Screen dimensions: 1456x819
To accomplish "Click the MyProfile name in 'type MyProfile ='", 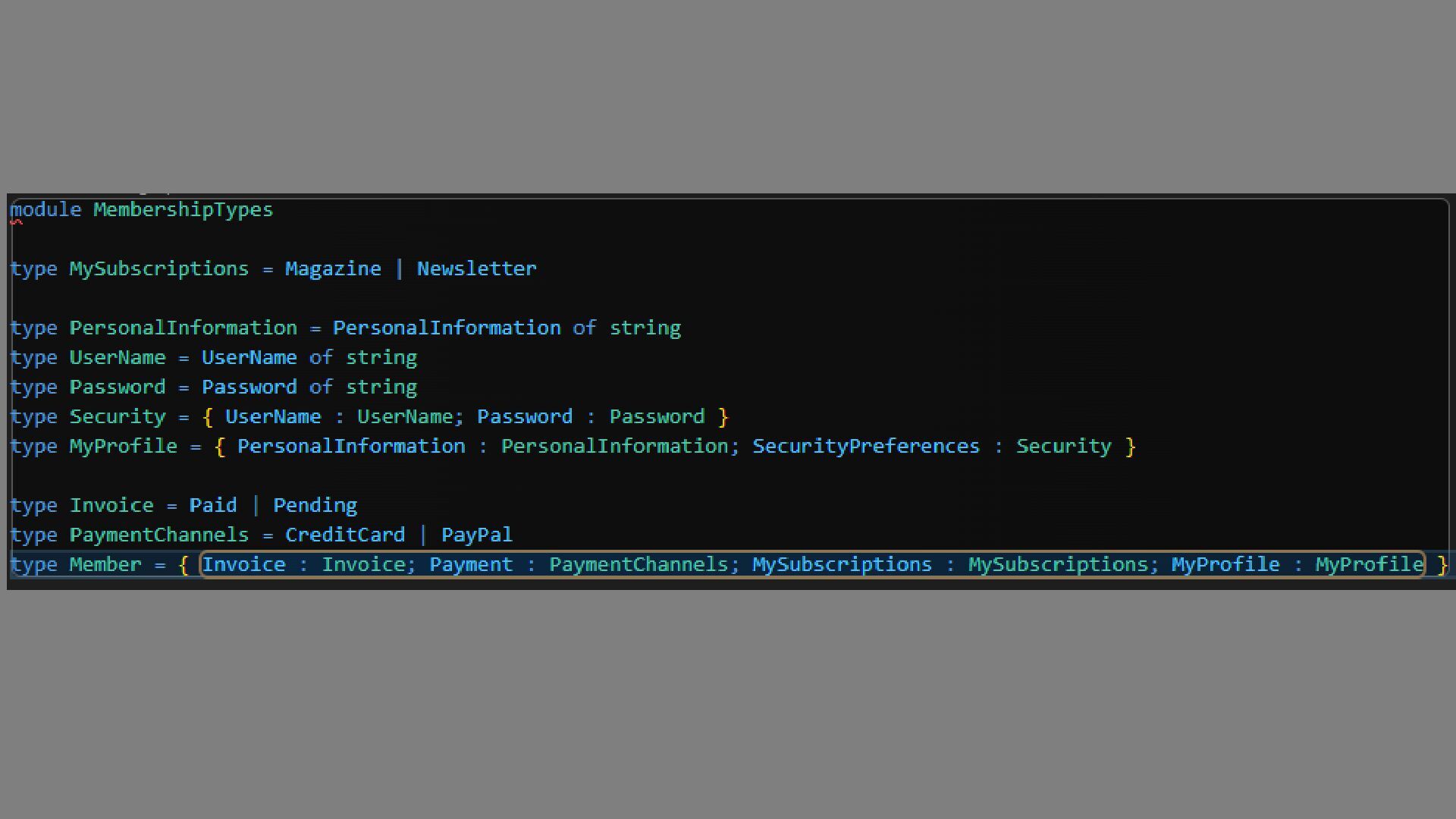I will (x=123, y=446).
